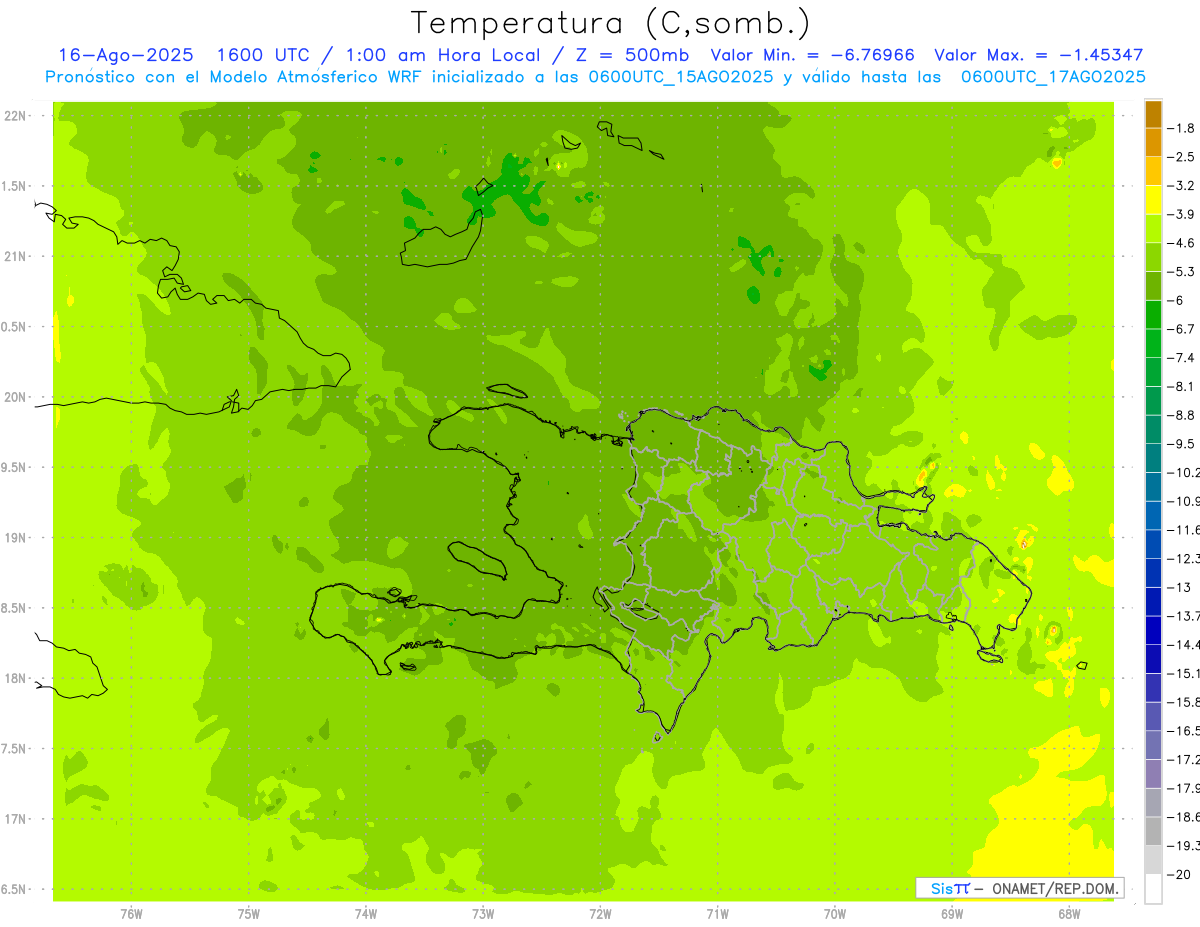Image resolution: width=1200 pixels, height=927 pixels.
Task: Click the green swatch between -6.7 and -7.4
Action: pos(1153,343)
